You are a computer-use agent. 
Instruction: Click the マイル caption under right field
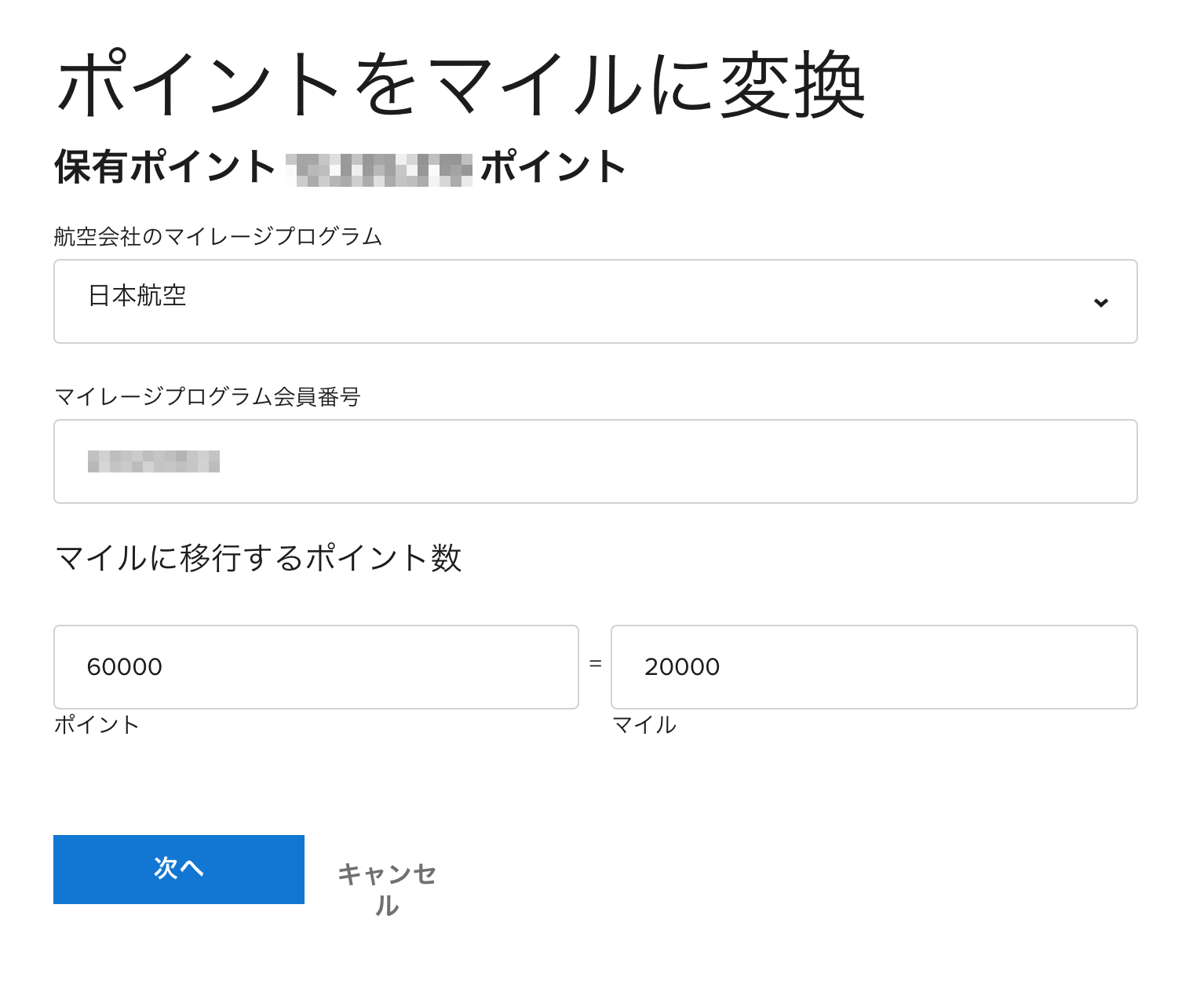644,724
